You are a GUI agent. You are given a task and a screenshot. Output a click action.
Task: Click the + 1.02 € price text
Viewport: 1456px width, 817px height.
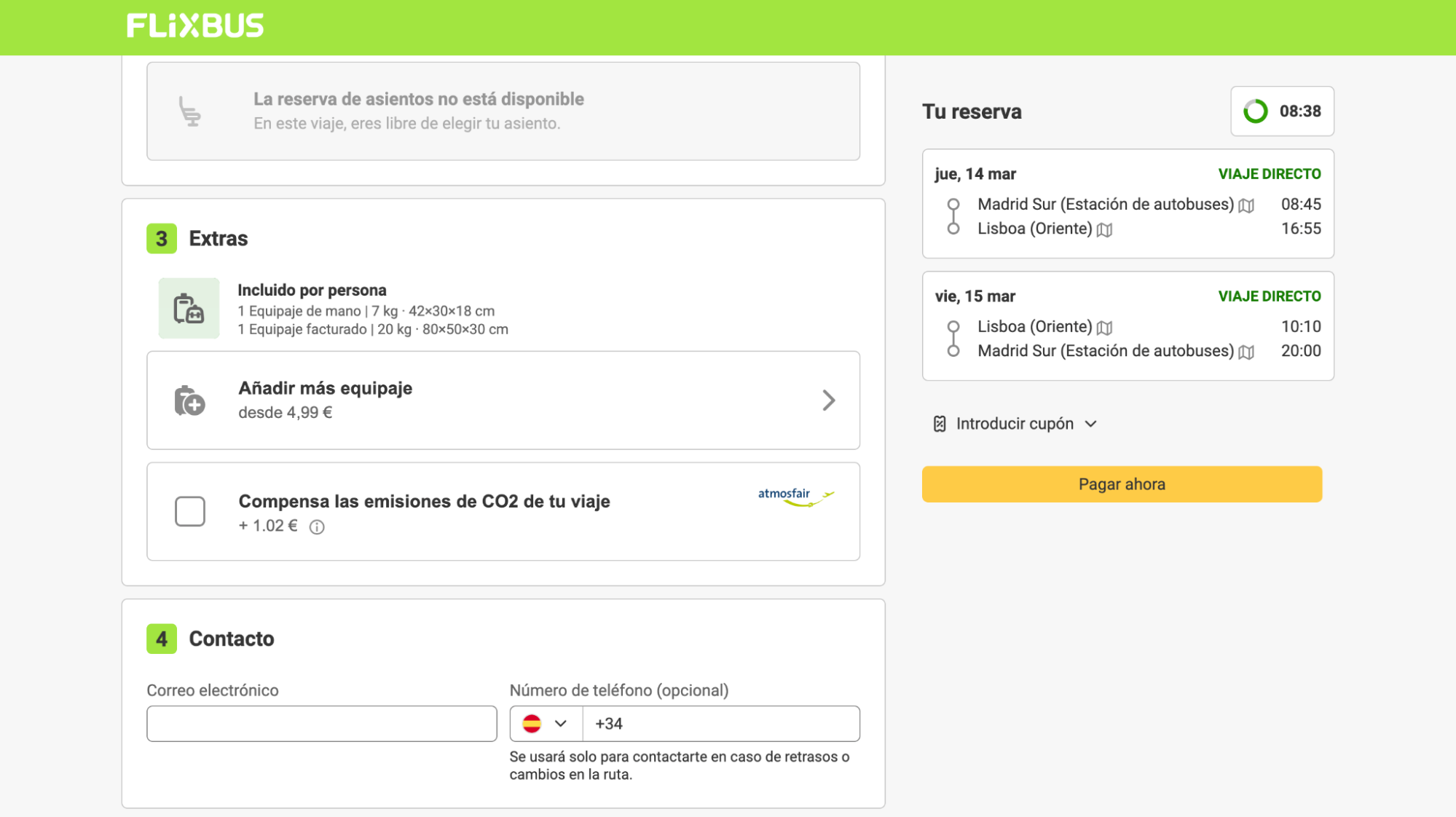(x=268, y=526)
